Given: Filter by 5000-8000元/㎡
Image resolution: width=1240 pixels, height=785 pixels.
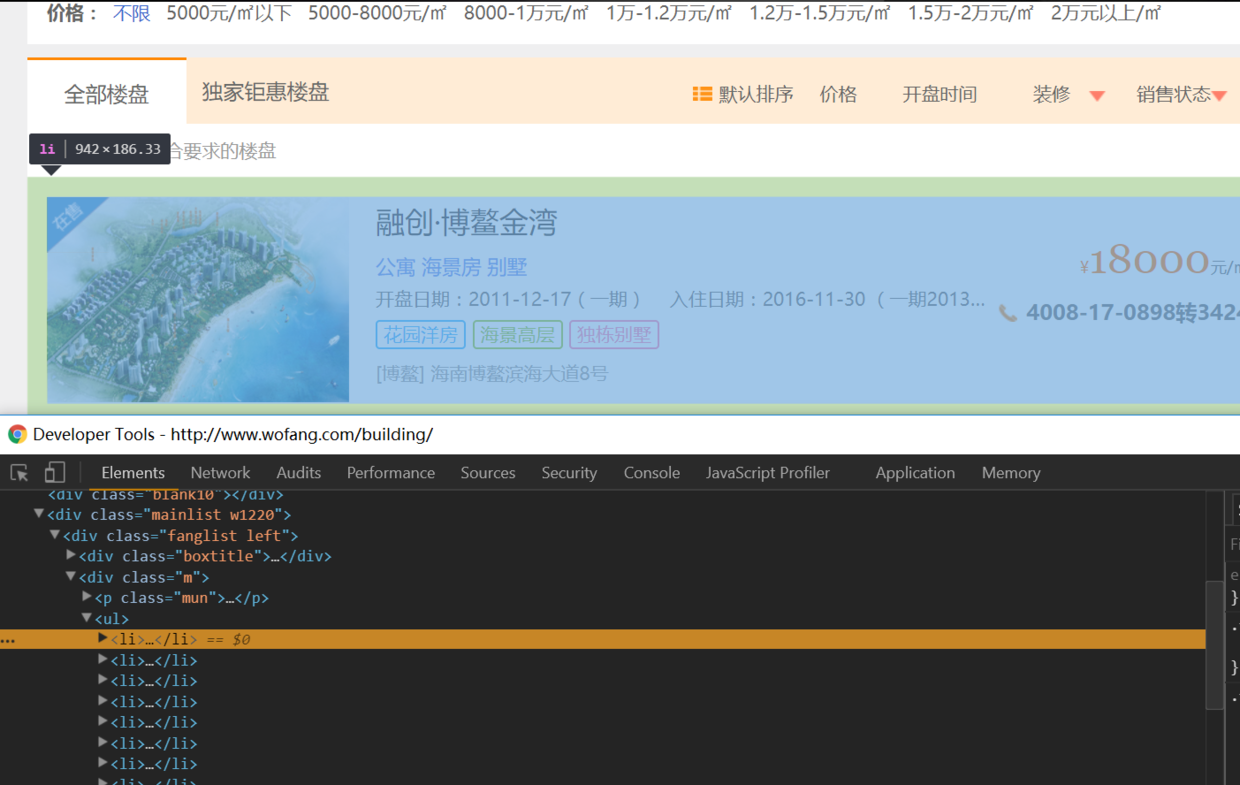Looking at the screenshot, I should click(x=378, y=14).
